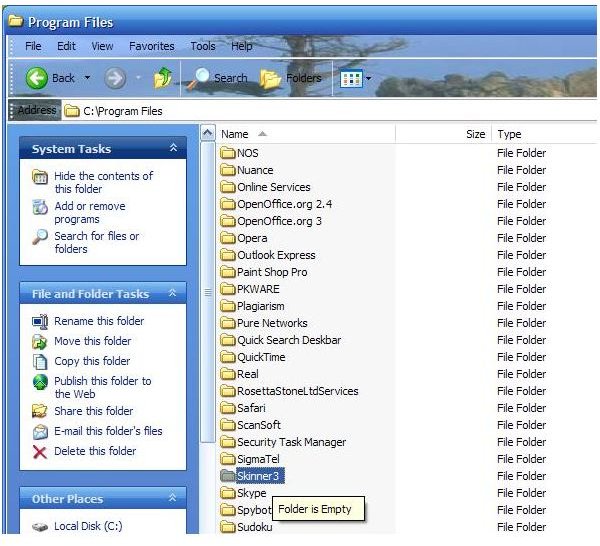Open the View menu
The image size is (600, 546).
[102, 46]
